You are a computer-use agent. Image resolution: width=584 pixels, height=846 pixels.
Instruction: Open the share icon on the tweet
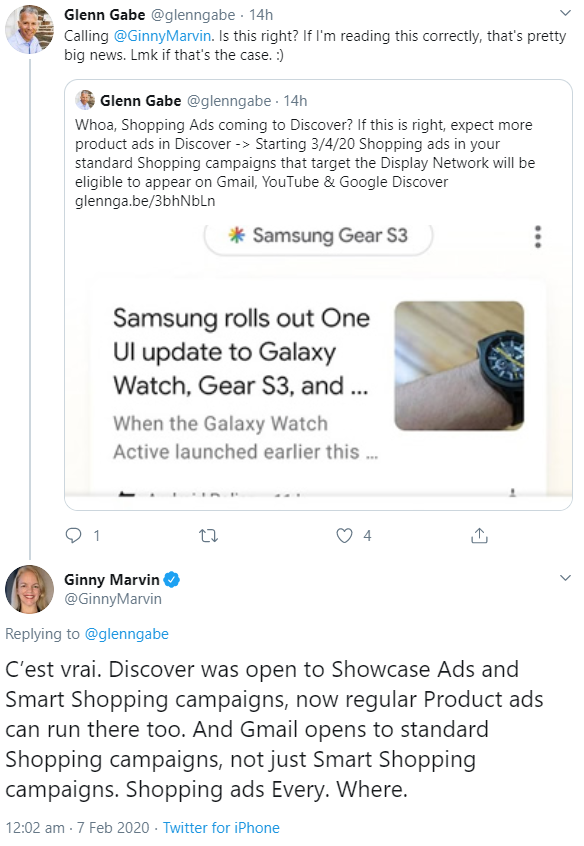pyautogui.click(x=479, y=535)
